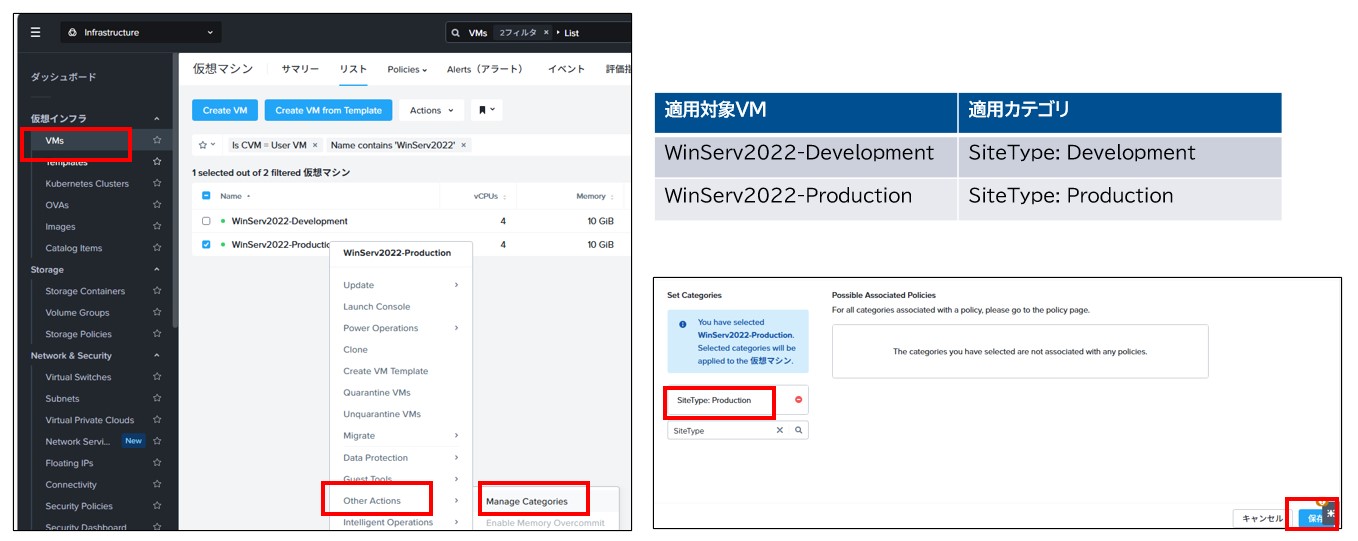This screenshot has width=1358, height=541.
Task: Uncheck the WinServ2022-Production row checkbox
Action: pos(206,244)
